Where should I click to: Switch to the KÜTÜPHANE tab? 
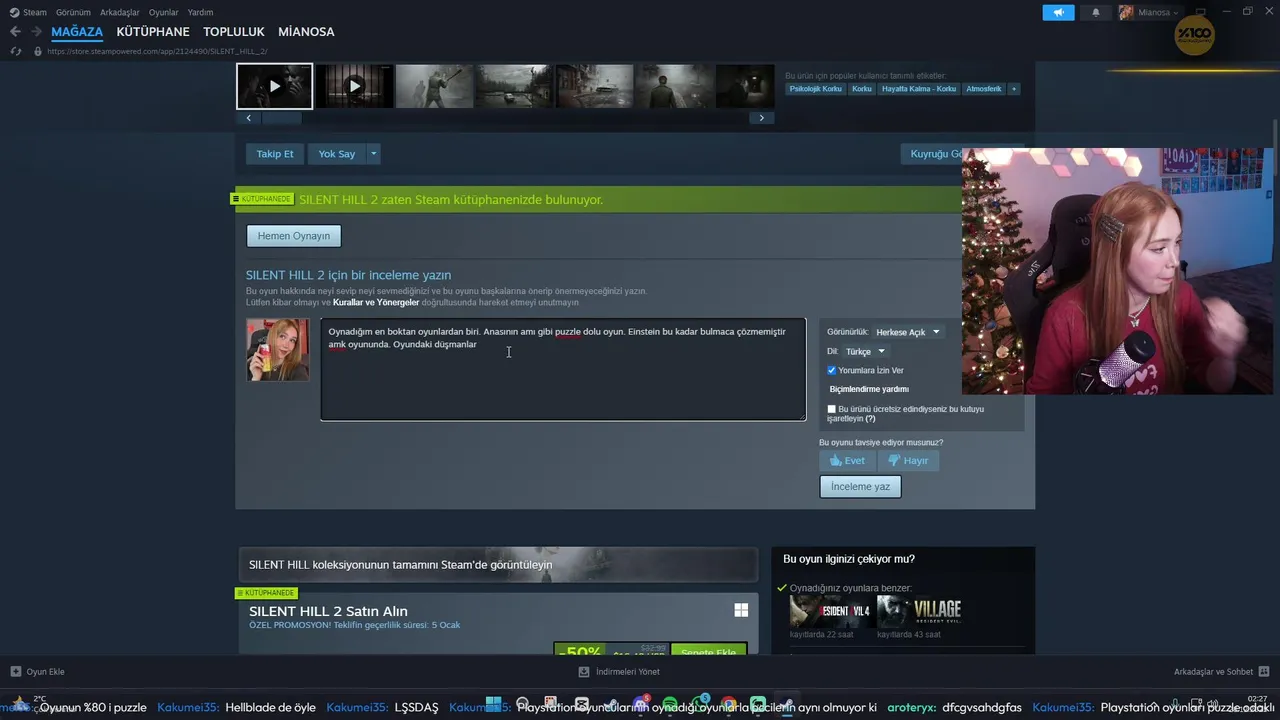click(x=153, y=32)
